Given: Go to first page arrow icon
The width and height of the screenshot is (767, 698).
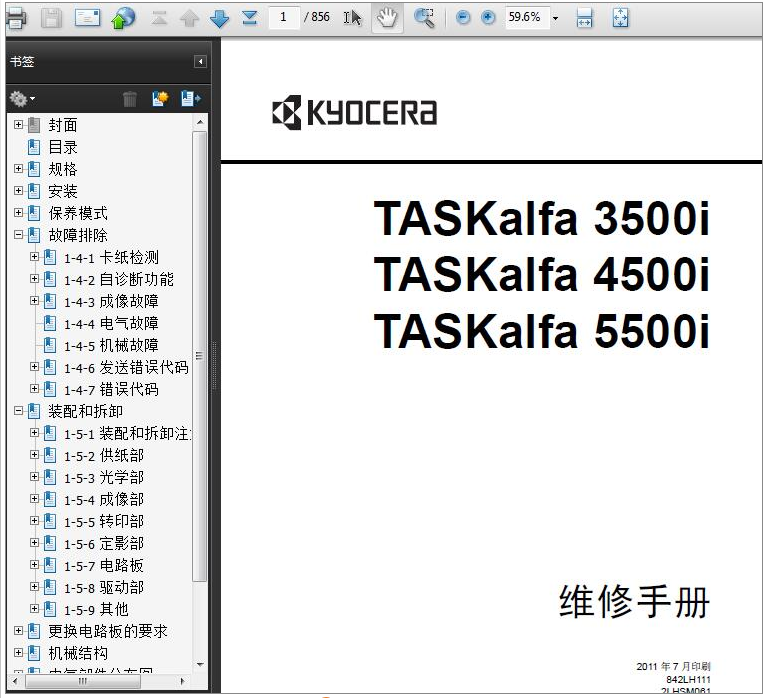Looking at the screenshot, I should 159,18.
